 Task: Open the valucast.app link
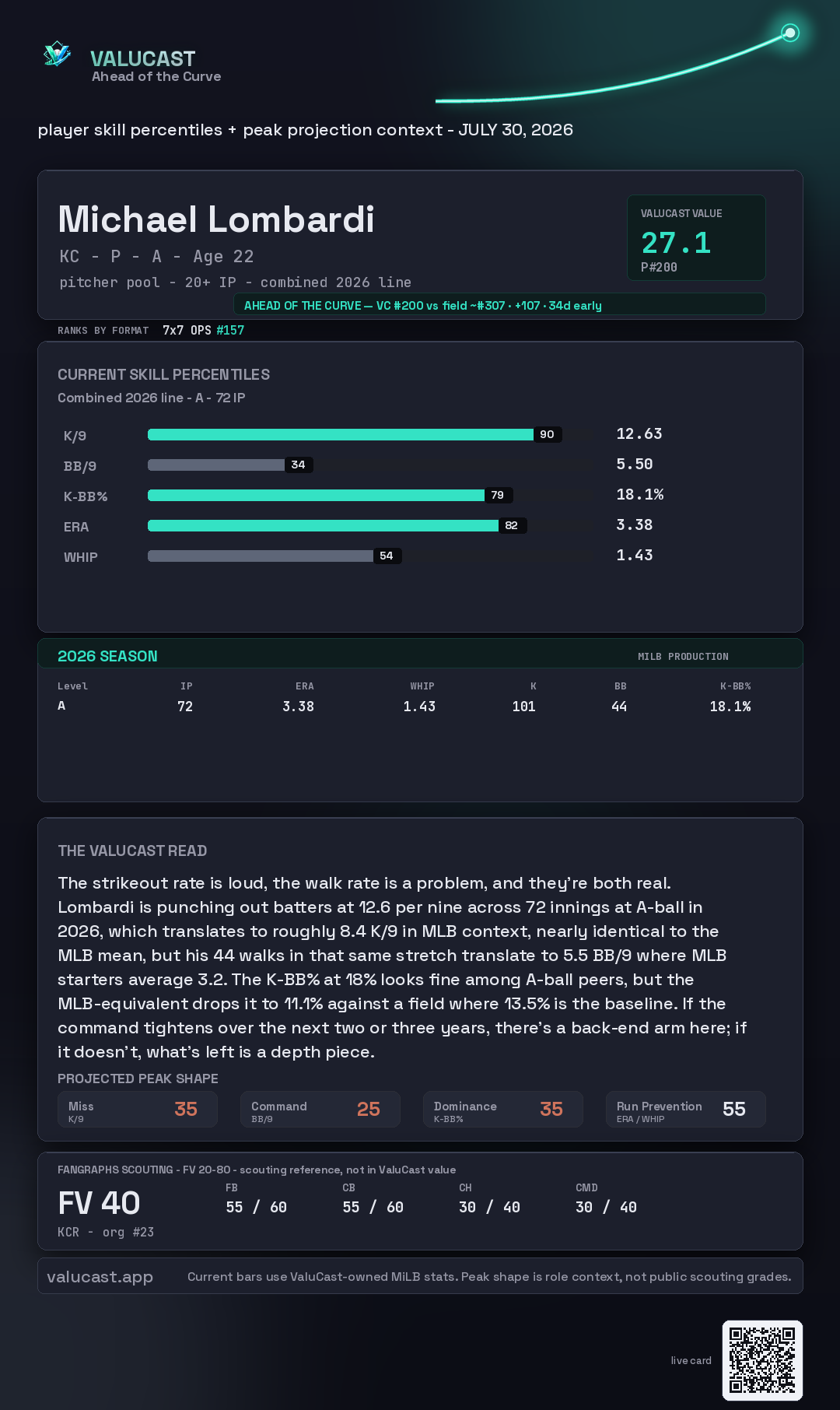pyautogui.click(x=100, y=1276)
